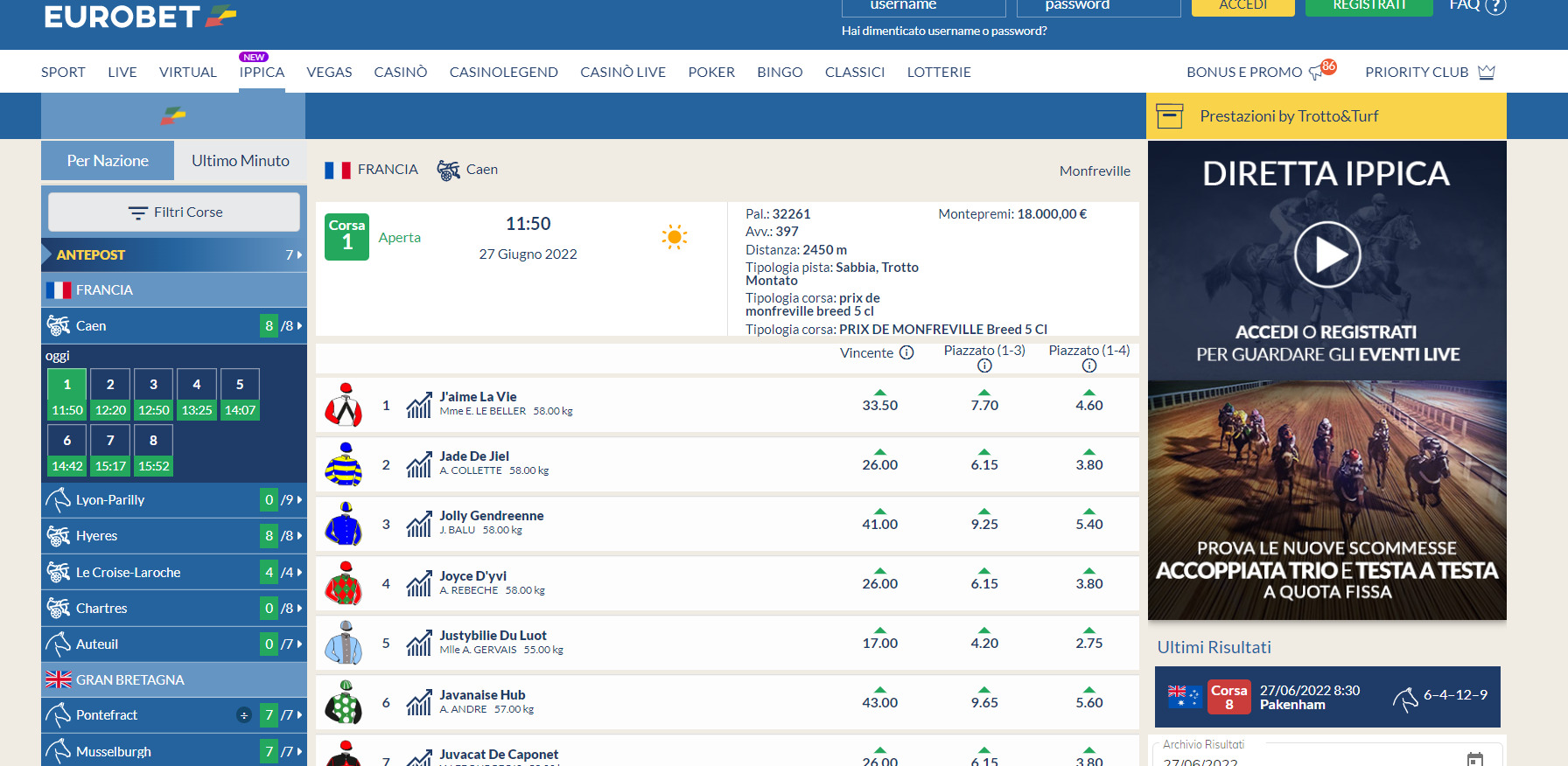1568x766 pixels.
Task: Click the REGISTRATI button
Action: (x=1369, y=6)
